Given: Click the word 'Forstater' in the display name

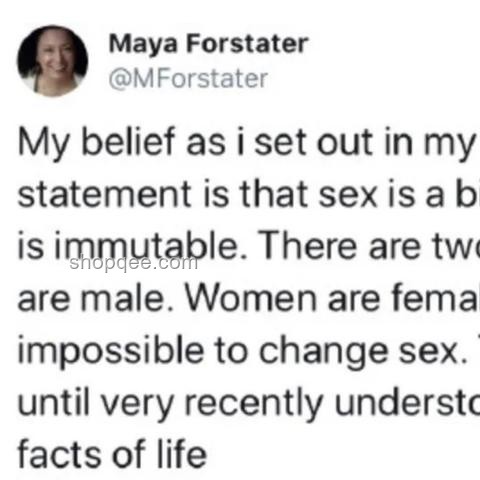Looking at the screenshot, I should (x=247, y=44).
